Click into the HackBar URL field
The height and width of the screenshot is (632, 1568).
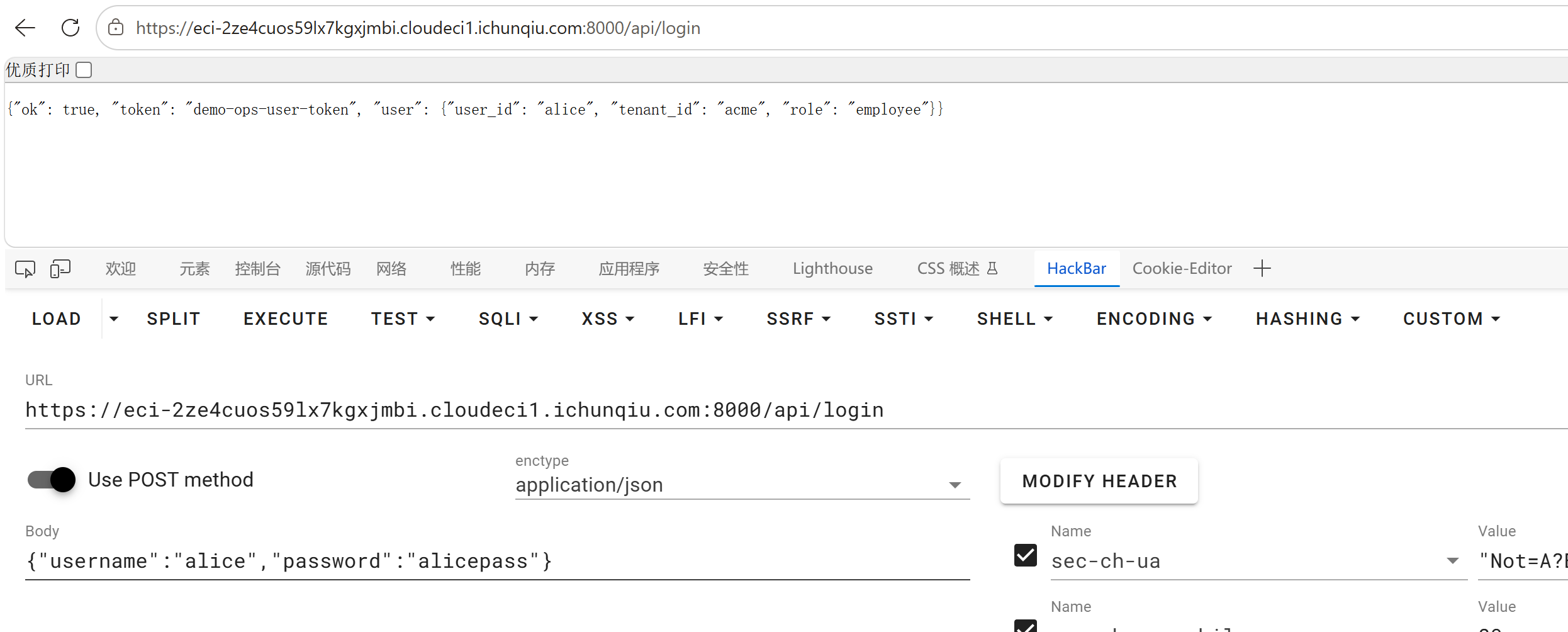pyautogui.click(x=797, y=410)
